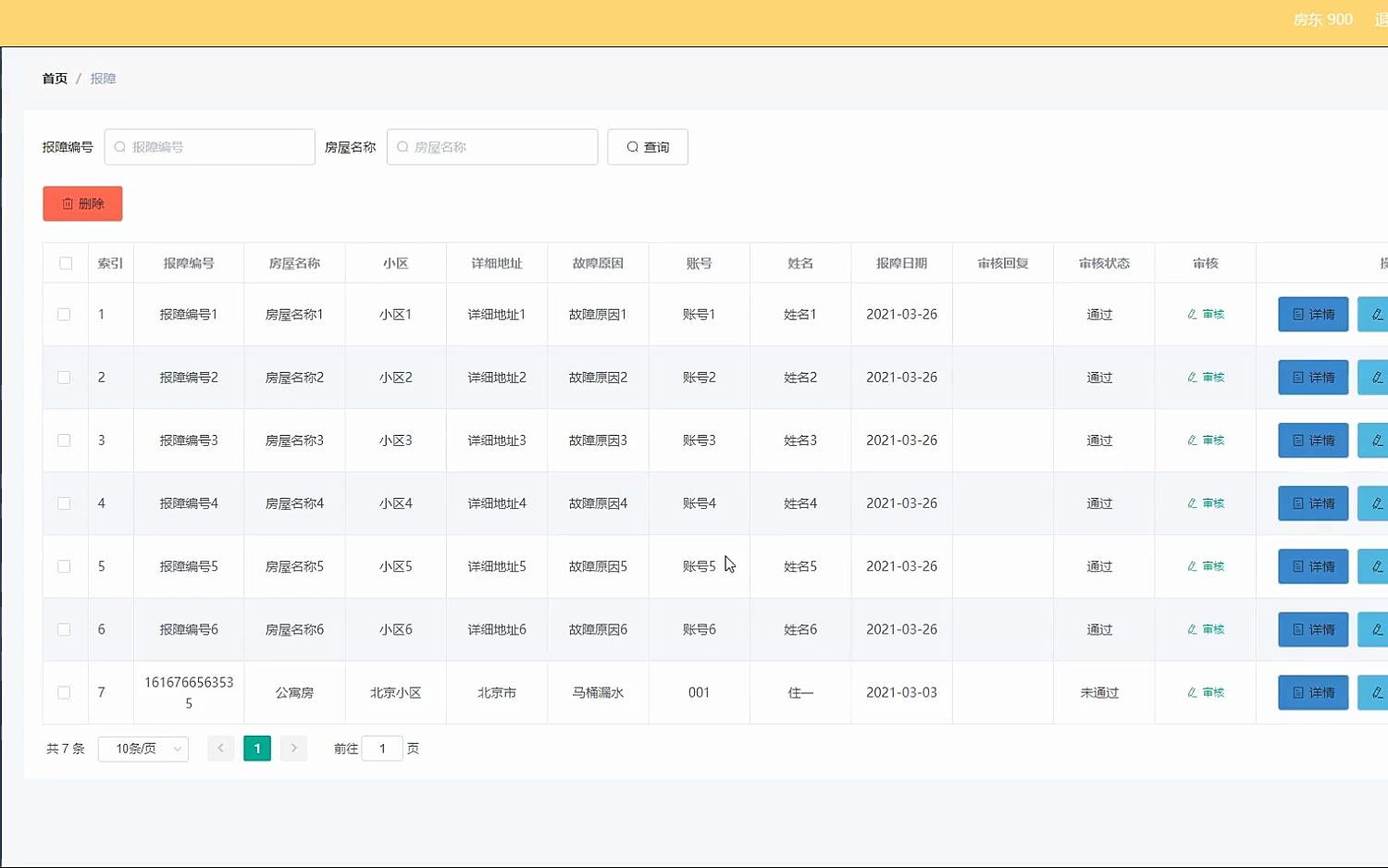Image resolution: width=1388 pixels, height=868 pixels.
Task: Open 详情 for the 公寓房 row
Action: pyautogui.click(x=1313, y=692)
